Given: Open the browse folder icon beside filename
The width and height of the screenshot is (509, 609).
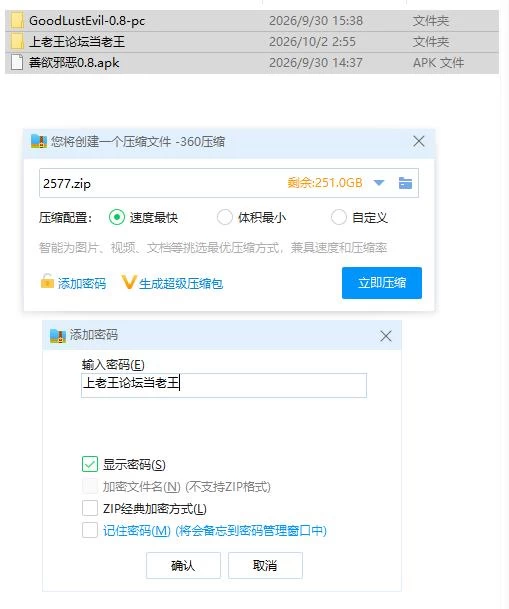Looking at the screenshot, I should pyautogui.click(x=405, y=183).
